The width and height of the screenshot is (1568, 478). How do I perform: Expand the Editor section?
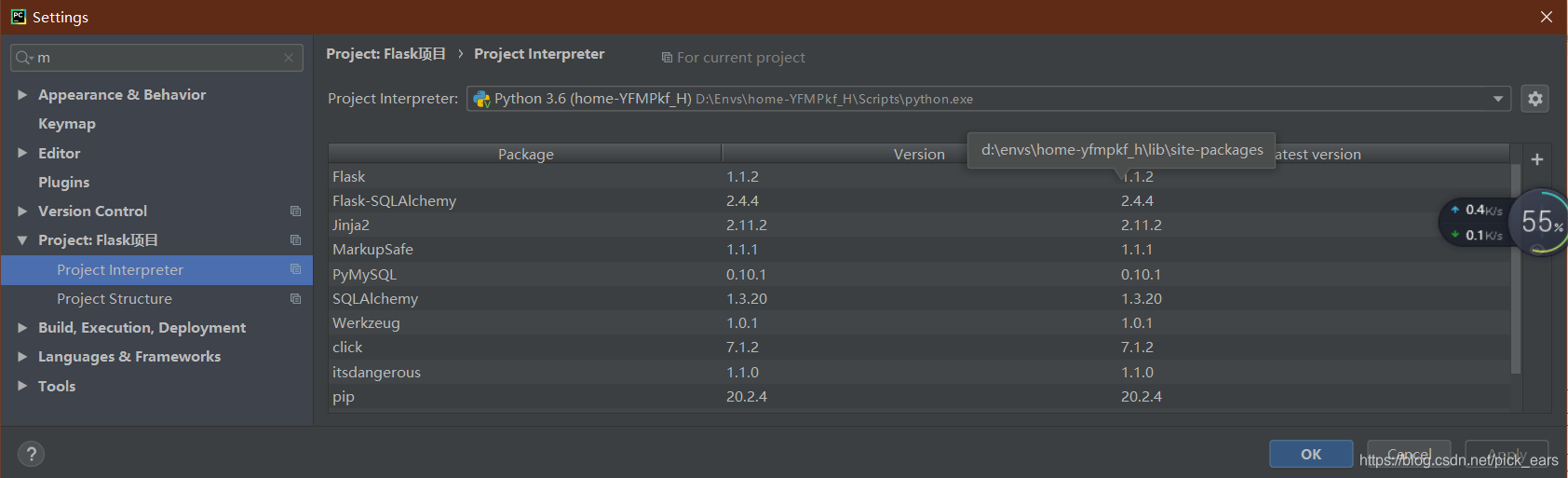click(x=22, y=153)
